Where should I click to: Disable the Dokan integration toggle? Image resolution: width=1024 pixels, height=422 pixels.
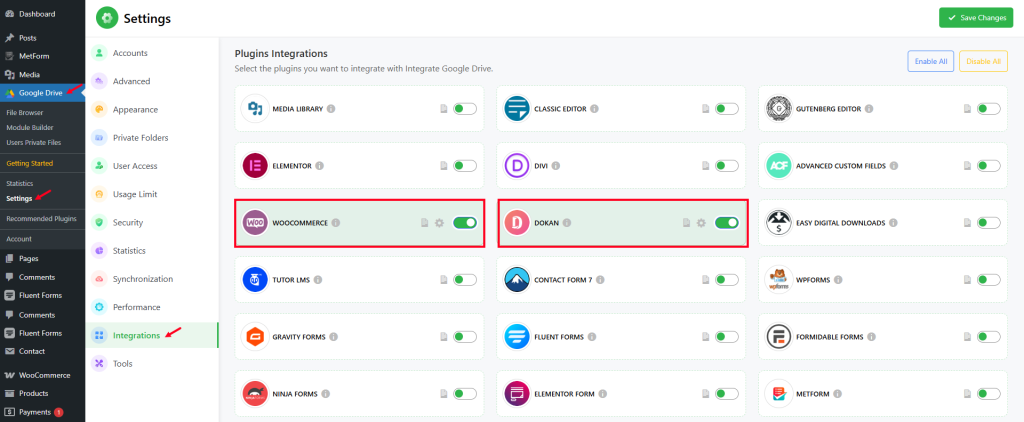coord(727,223)
